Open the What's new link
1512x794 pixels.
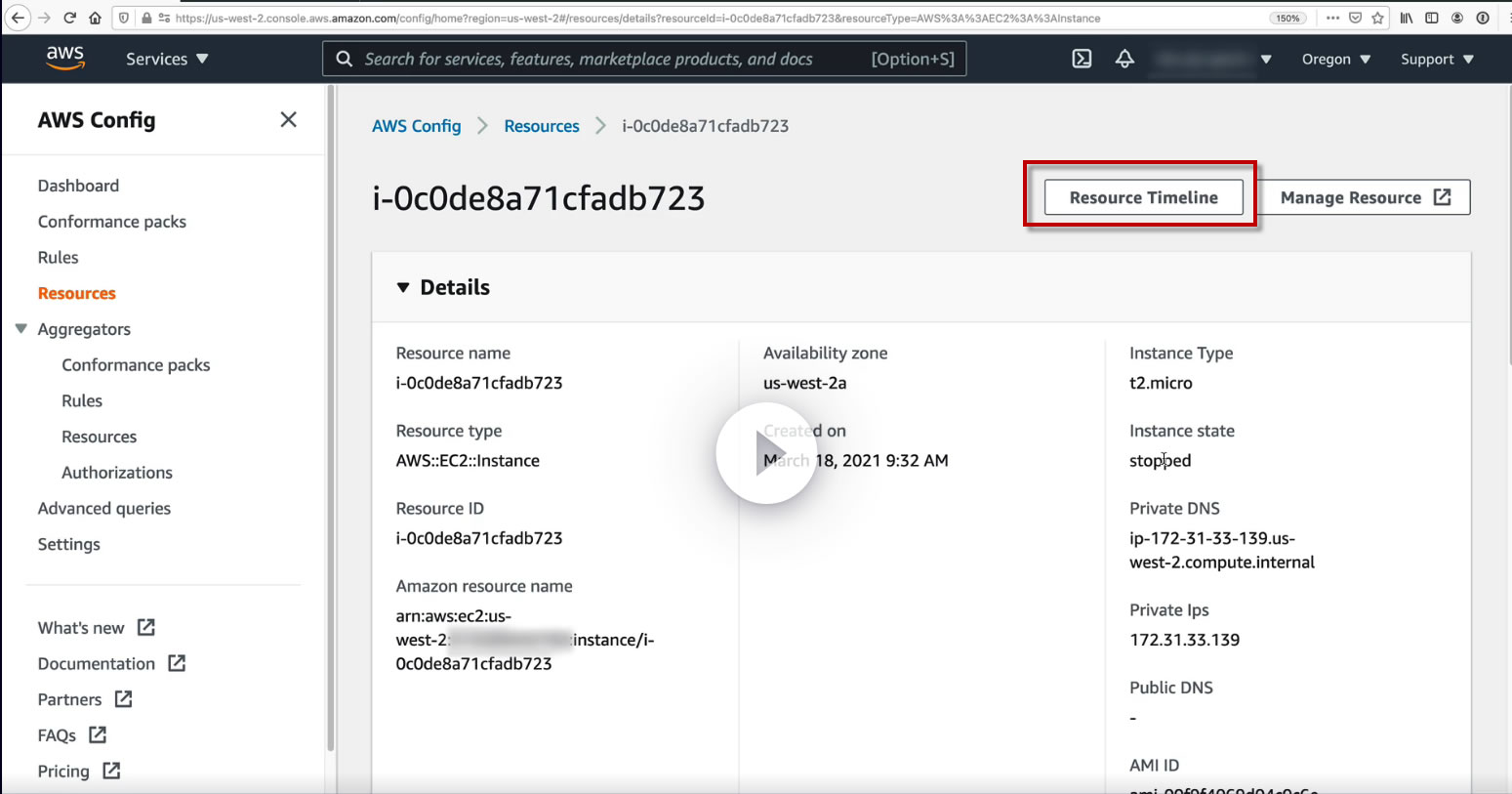tap(81, 628)
